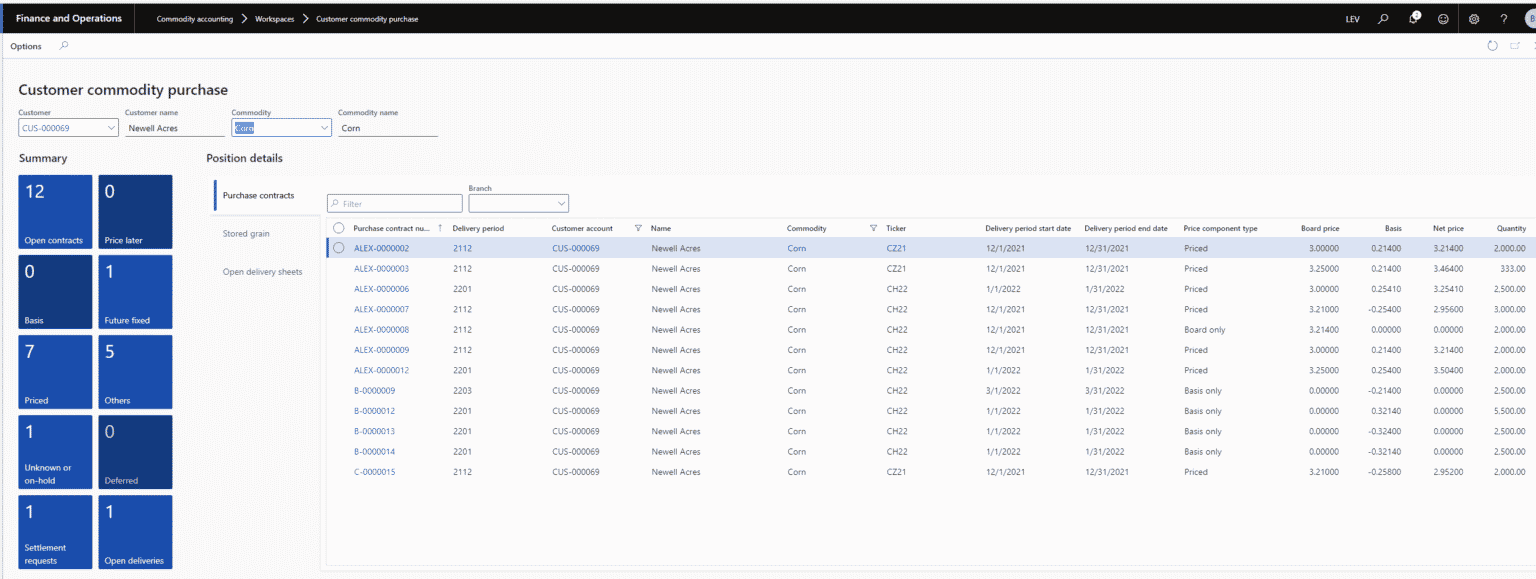The image size is (1536, 579).
Task: Open the Options menu
Action: [x=25, y=45]
